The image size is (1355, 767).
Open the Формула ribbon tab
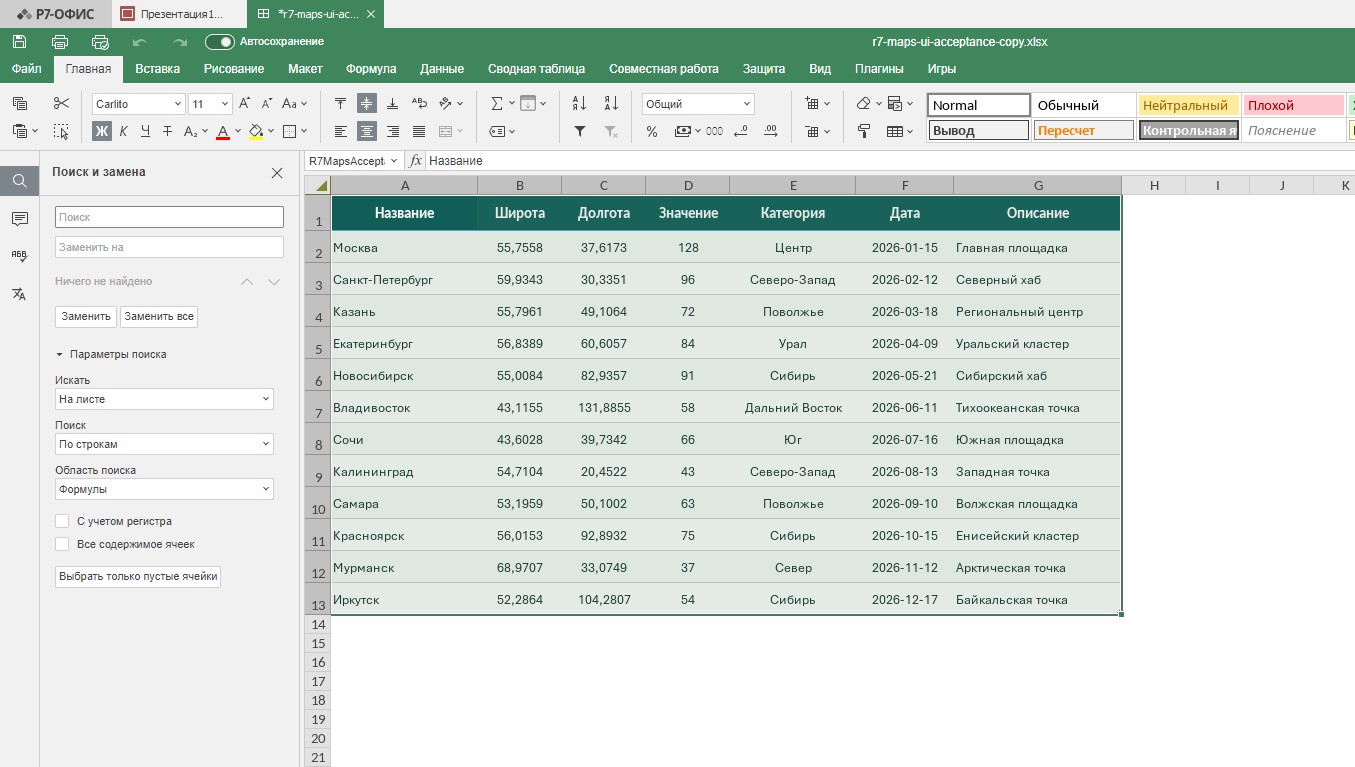pyautogui.click(x=371, y=69)
